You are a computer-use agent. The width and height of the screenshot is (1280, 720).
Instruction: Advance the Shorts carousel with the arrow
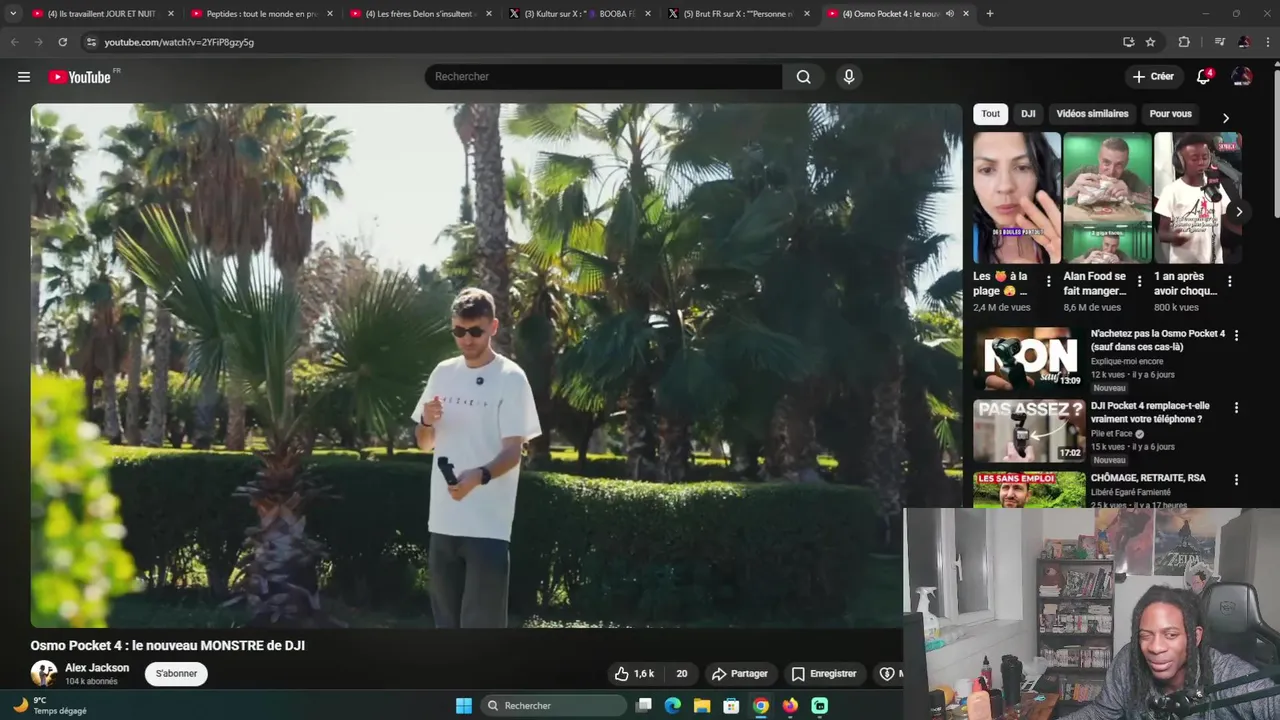coord(1239,212)
